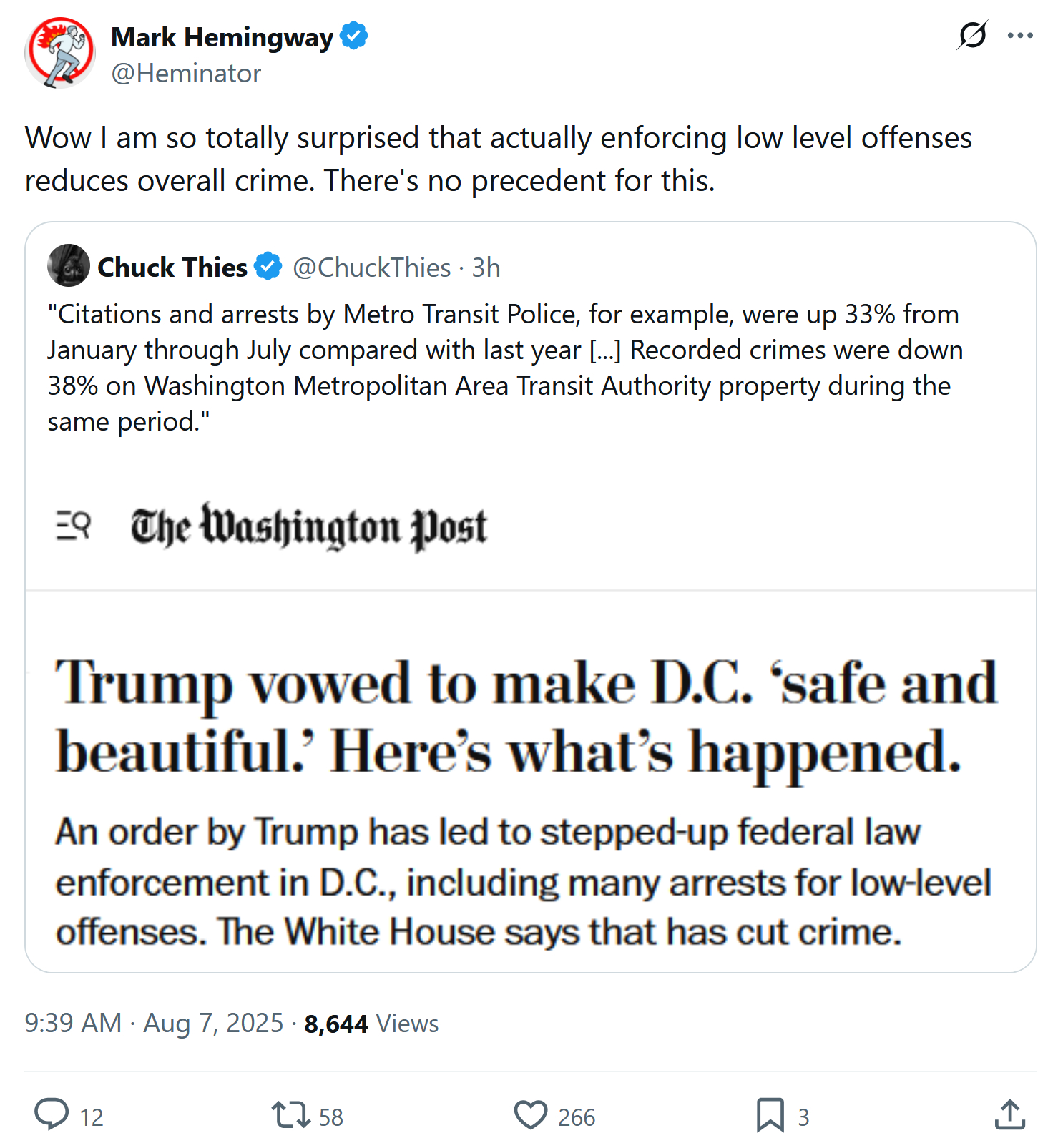
Task: Click the Washington Post search menu icon
Action: click(x=73, y=526)
